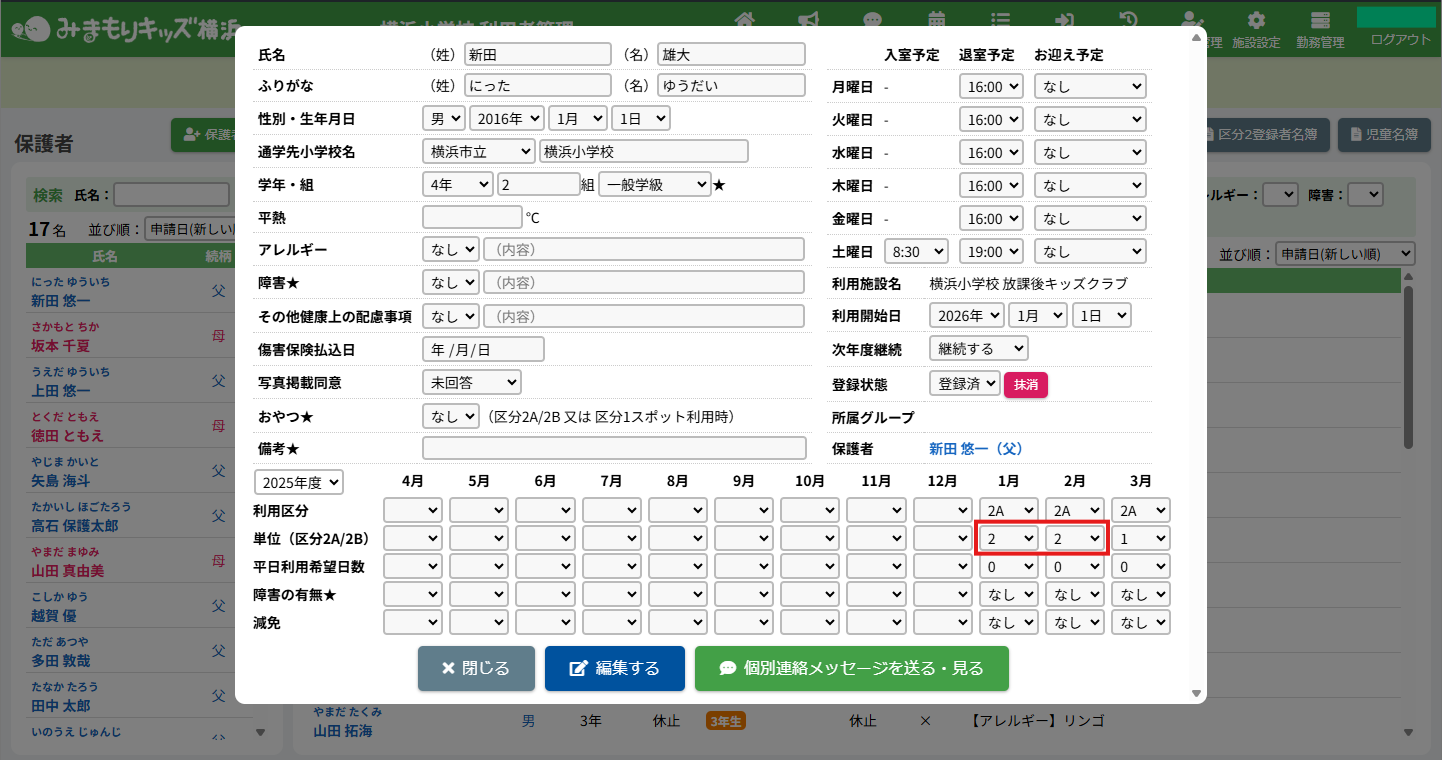Open the calendar icon in header

[937, 19]
